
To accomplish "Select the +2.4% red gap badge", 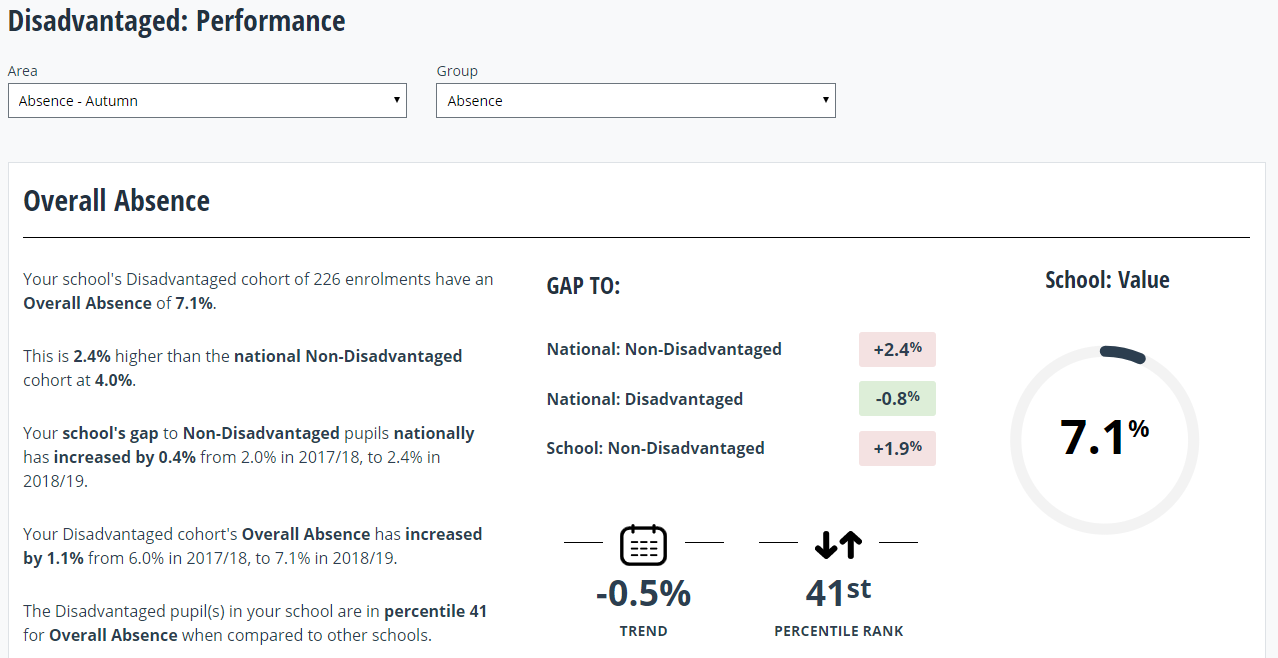I will click(897, 349).
